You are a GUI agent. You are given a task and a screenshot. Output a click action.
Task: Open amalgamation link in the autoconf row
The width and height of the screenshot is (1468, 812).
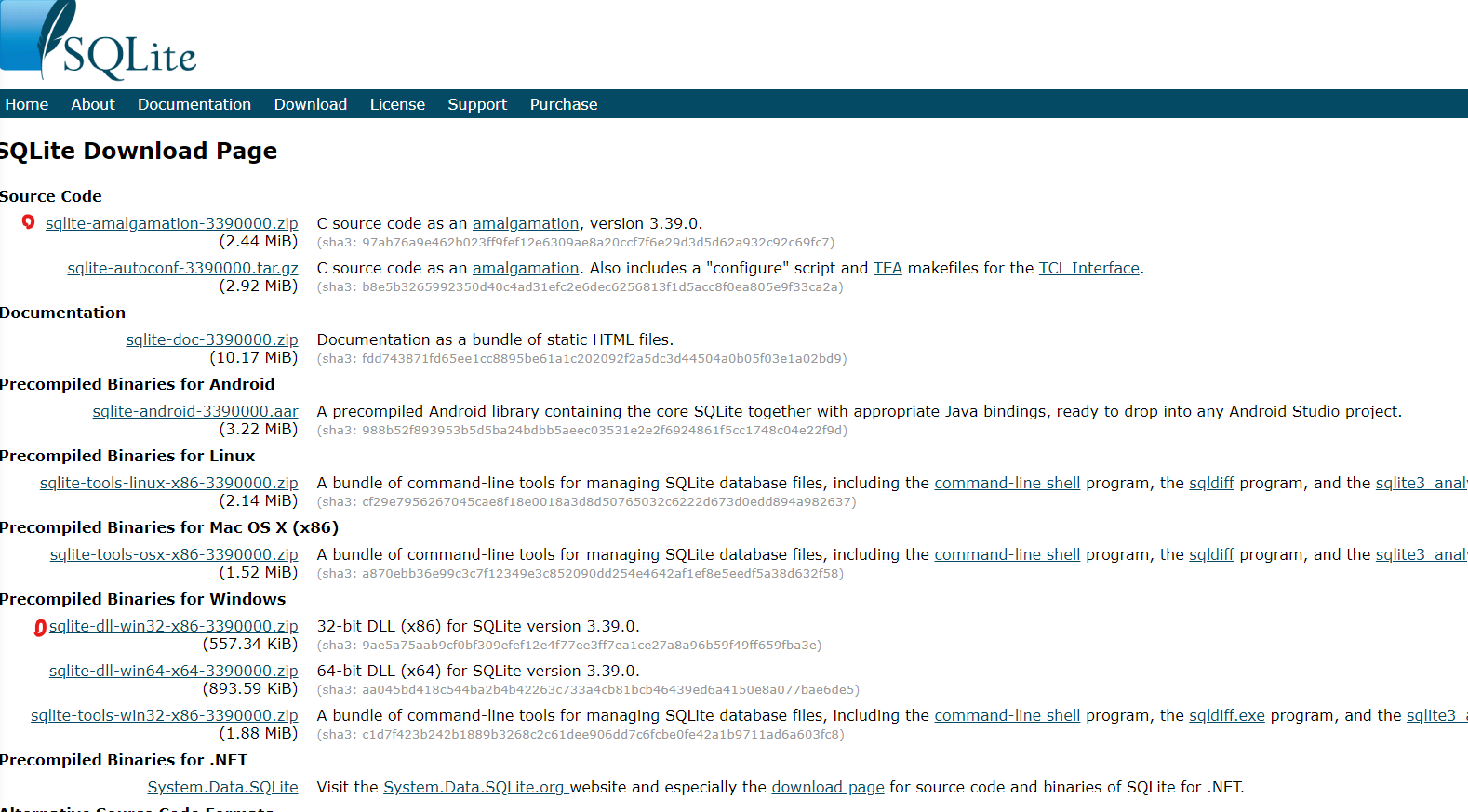[526, 268]
